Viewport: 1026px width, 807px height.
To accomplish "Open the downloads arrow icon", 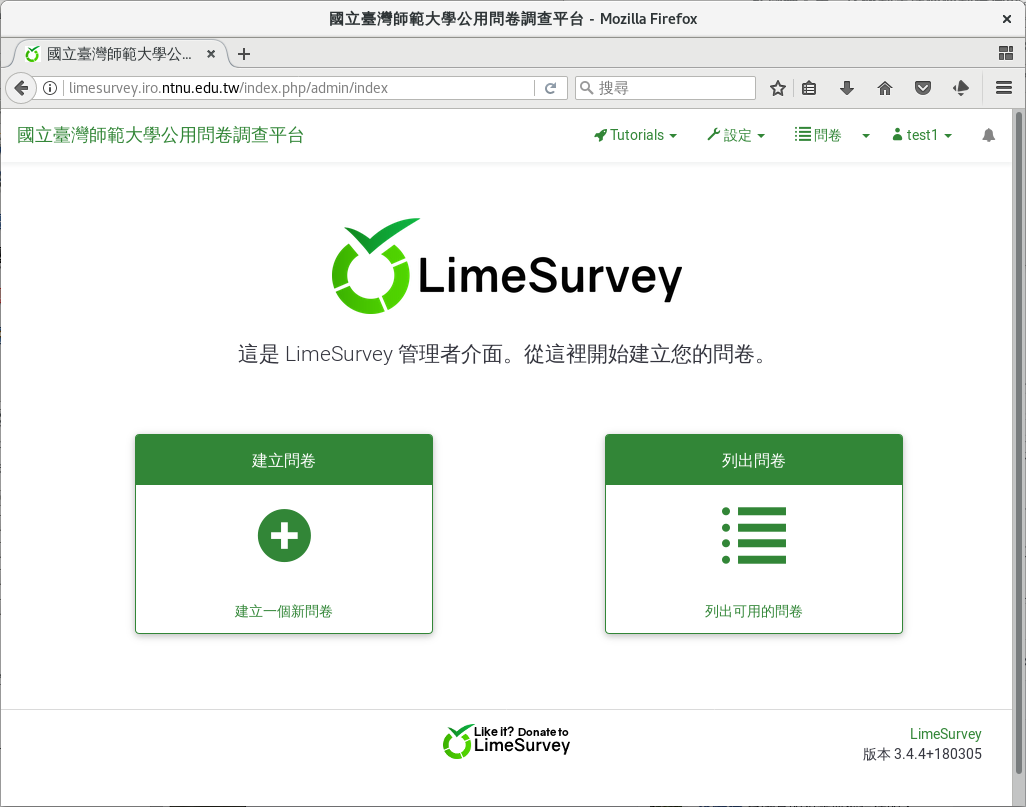I will pos(847,88).
